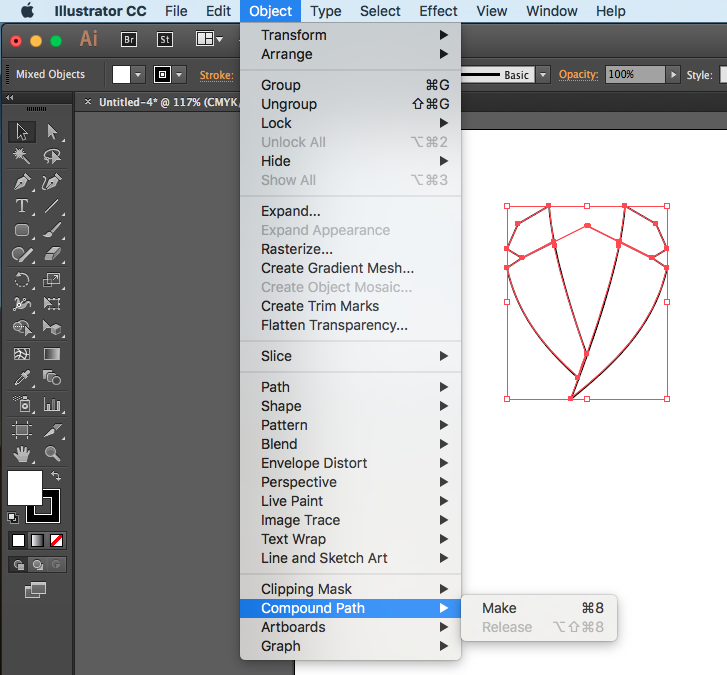Select the Type tool
This screenshot has width=727, height=675.
pyautogui.click(x=21, y=206)
